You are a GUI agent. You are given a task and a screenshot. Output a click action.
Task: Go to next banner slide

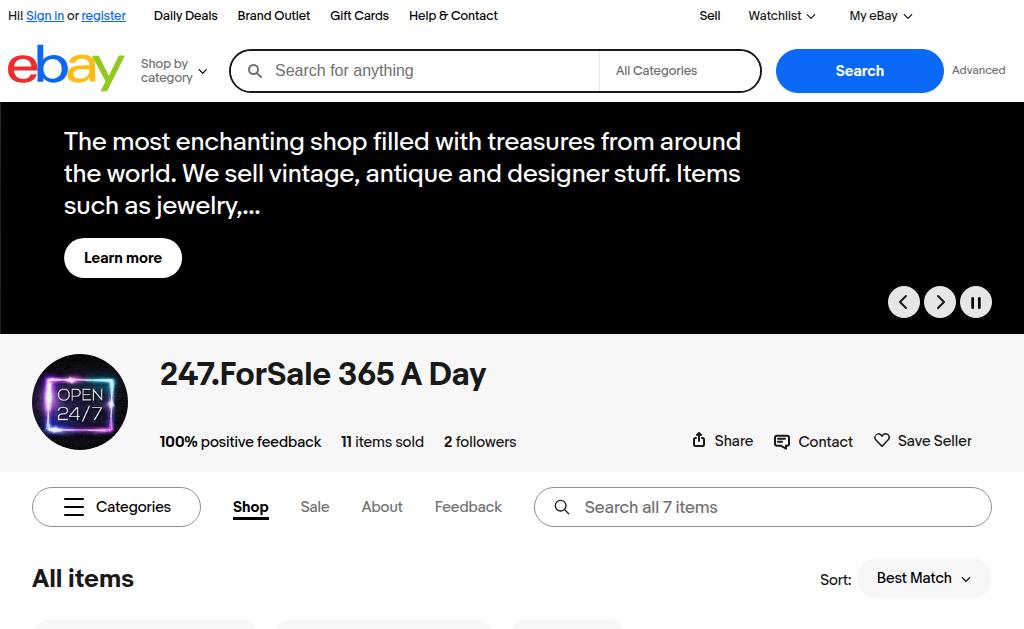click(940, 302)
